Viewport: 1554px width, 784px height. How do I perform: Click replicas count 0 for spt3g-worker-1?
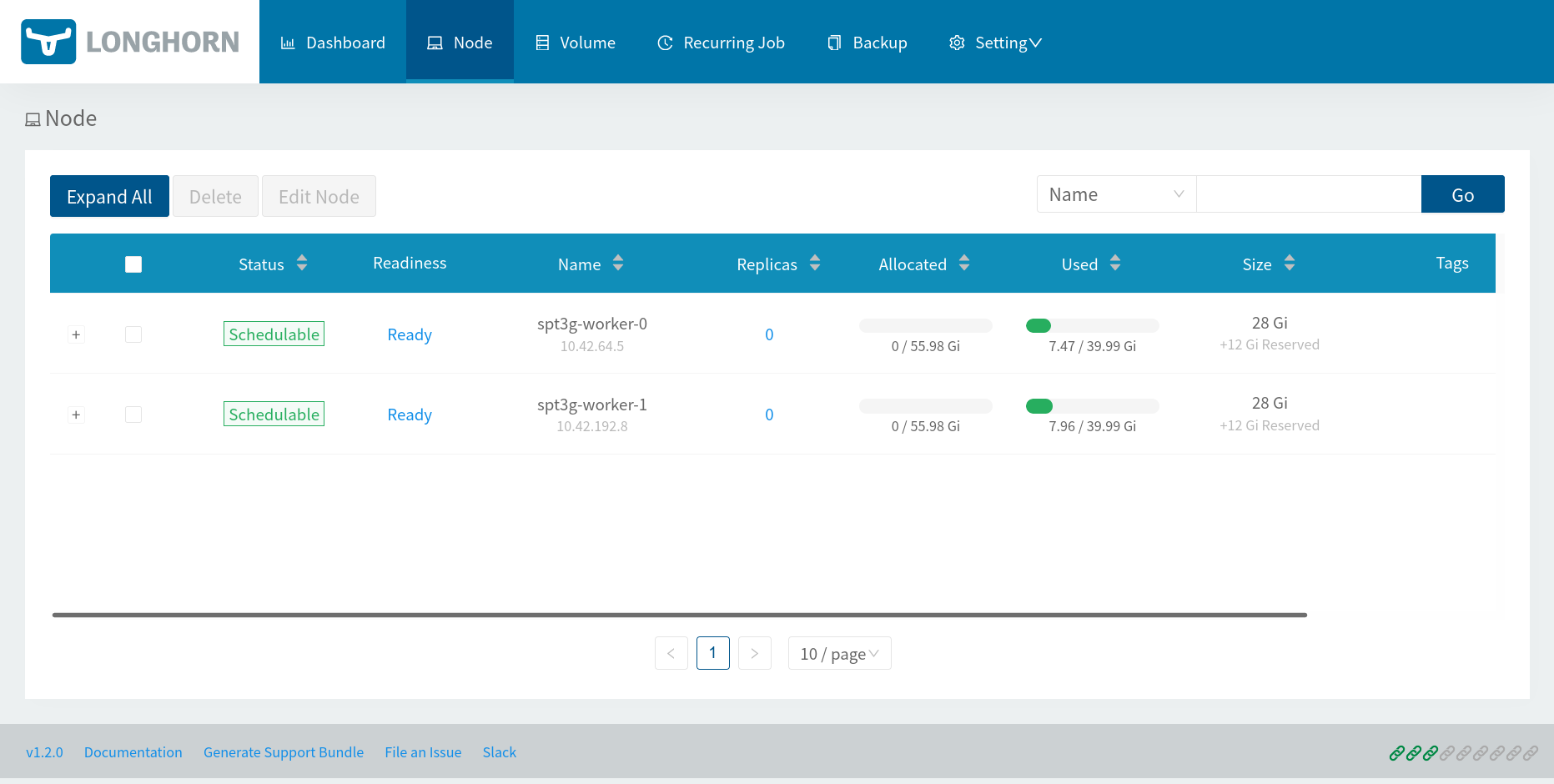pyautogui.click(x=769, y=415)
